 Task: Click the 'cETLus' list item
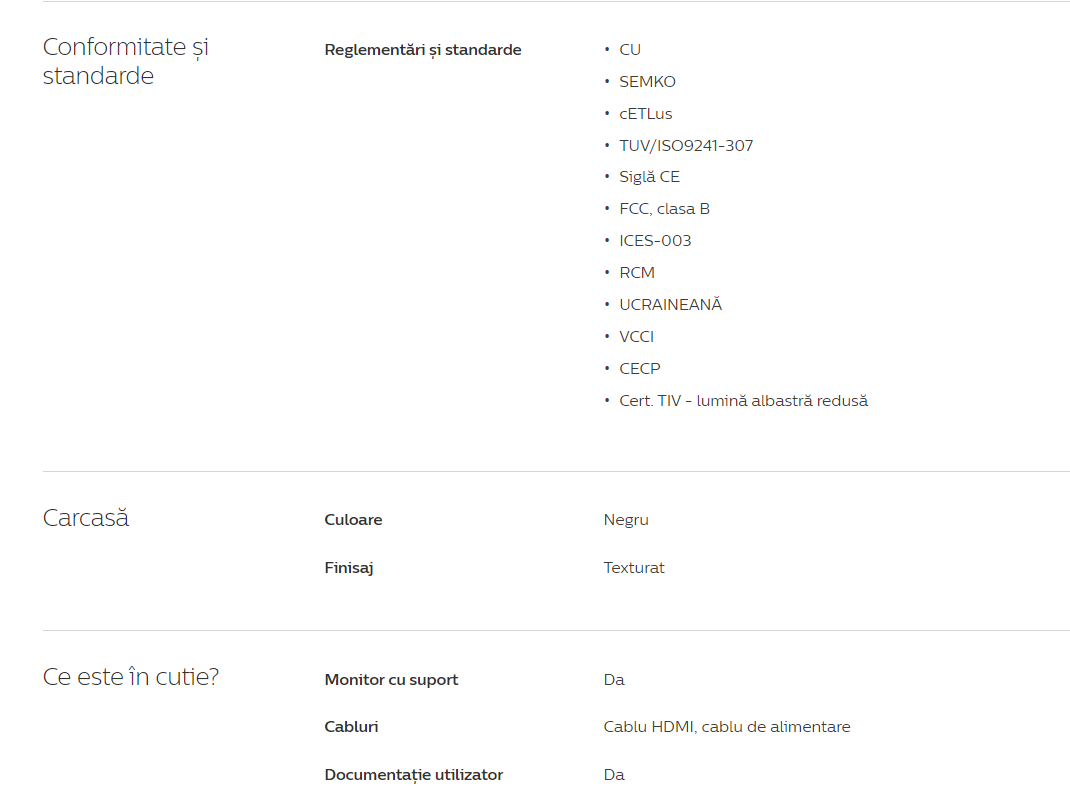click(x=645, y=114)
